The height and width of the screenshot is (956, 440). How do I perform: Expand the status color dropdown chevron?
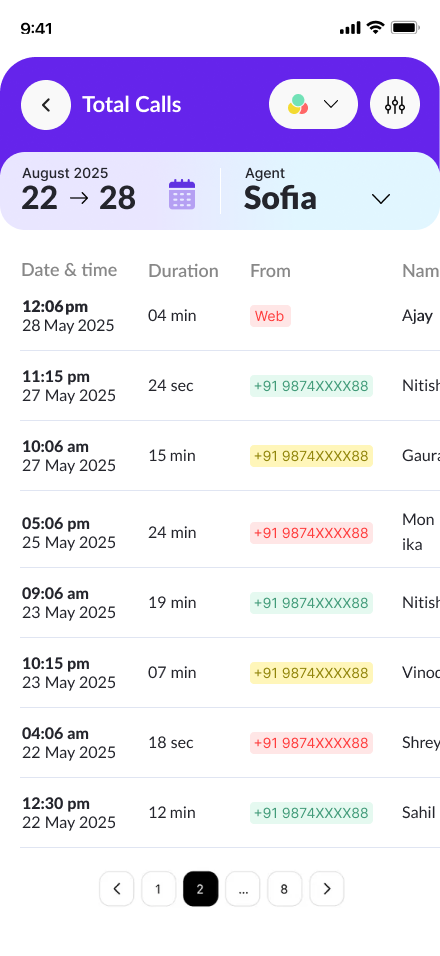(331, 104)
